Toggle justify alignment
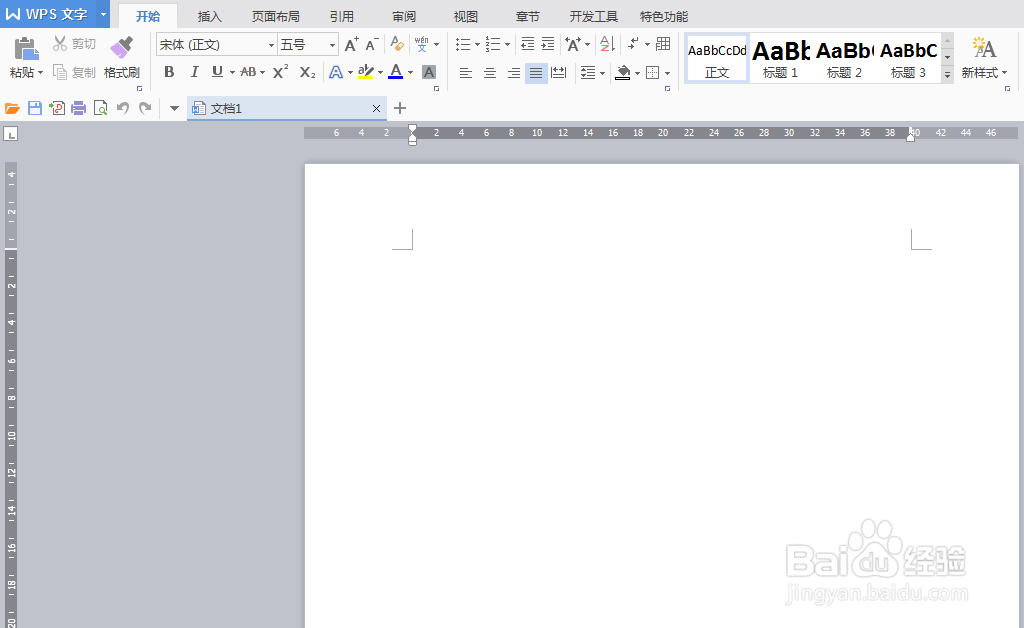Viewport: 1024px width, 628px height. [536, 72]
